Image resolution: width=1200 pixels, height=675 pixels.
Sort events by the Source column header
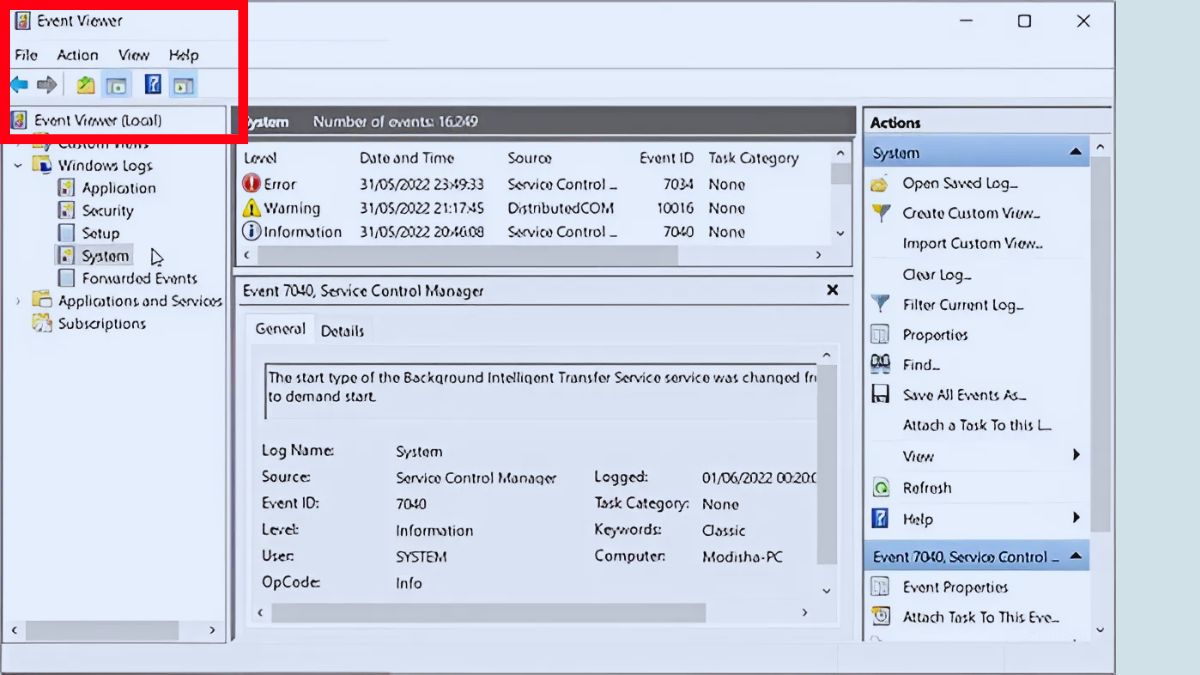coord(529,158)
